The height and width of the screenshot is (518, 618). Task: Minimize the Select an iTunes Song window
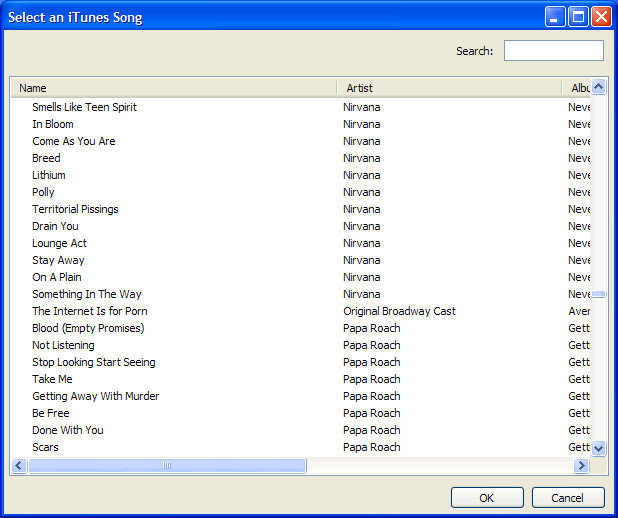click(x=555, y=17)
